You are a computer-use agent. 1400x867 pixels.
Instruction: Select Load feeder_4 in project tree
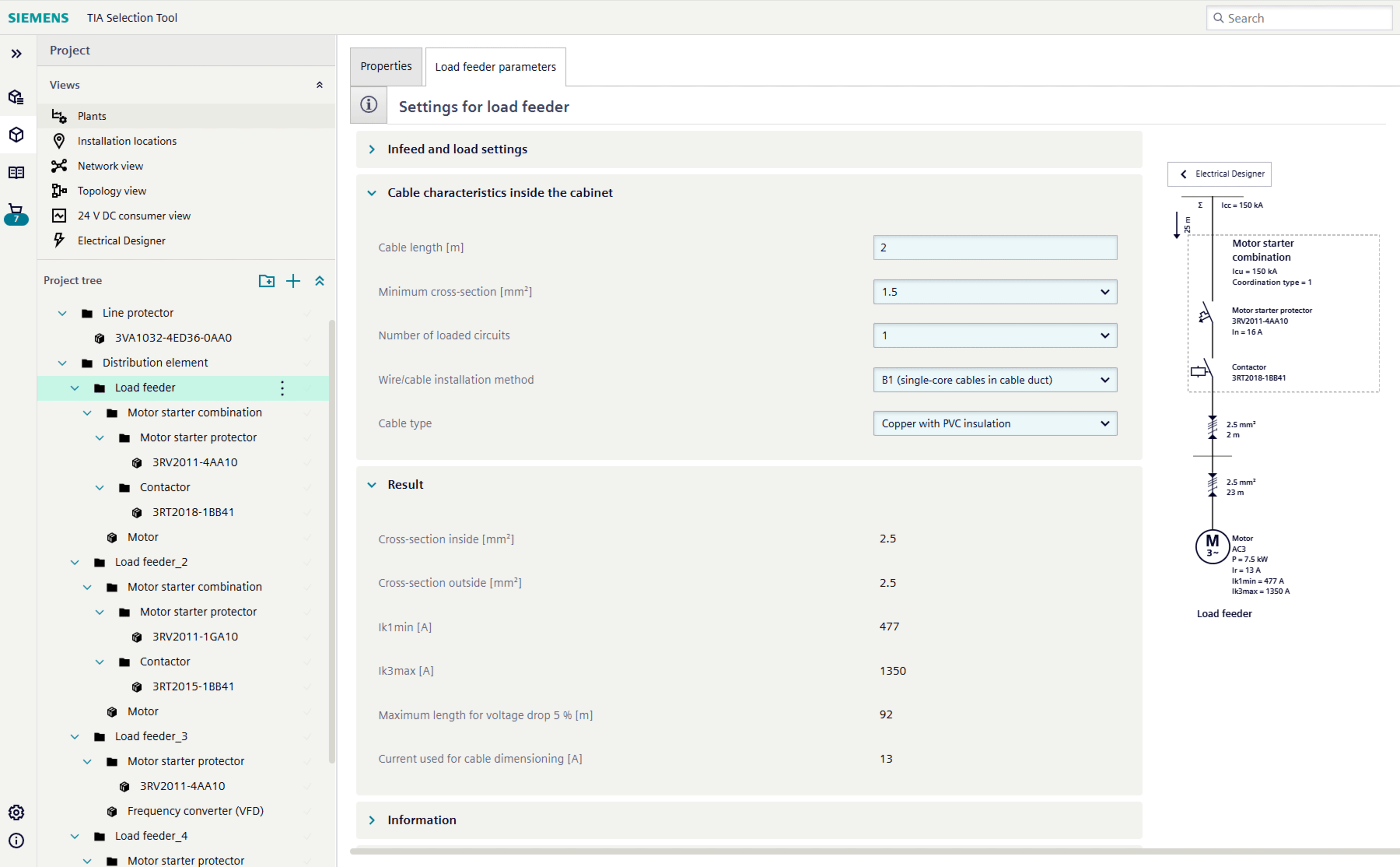(x=151, y=837)
